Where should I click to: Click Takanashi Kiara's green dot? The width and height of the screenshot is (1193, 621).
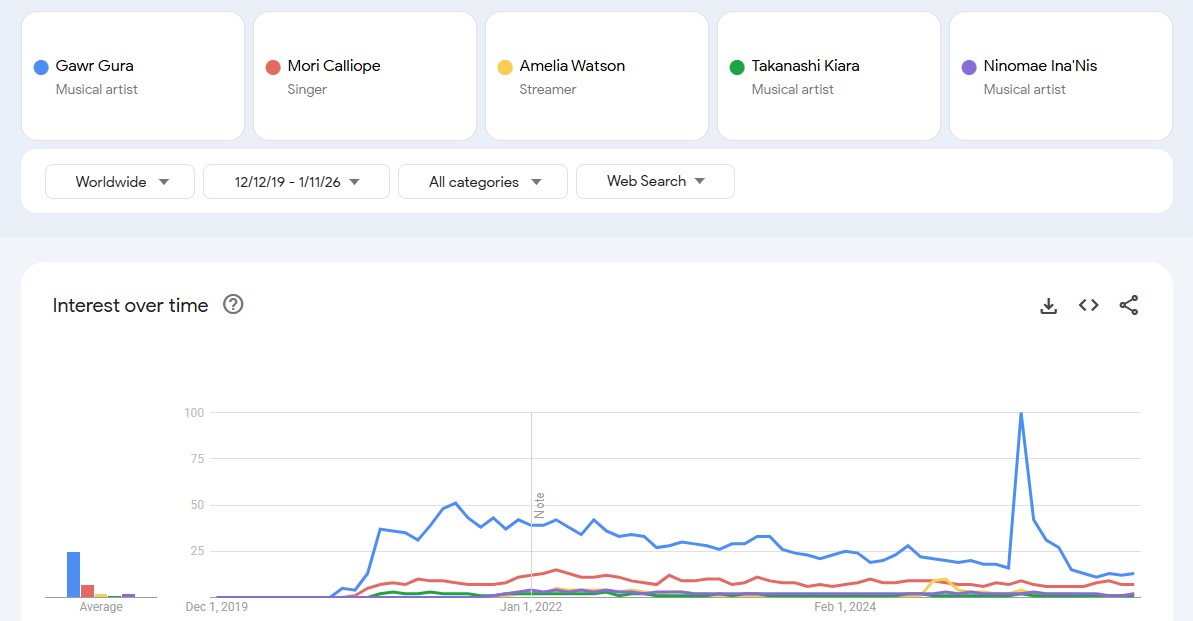coord(737,67)
